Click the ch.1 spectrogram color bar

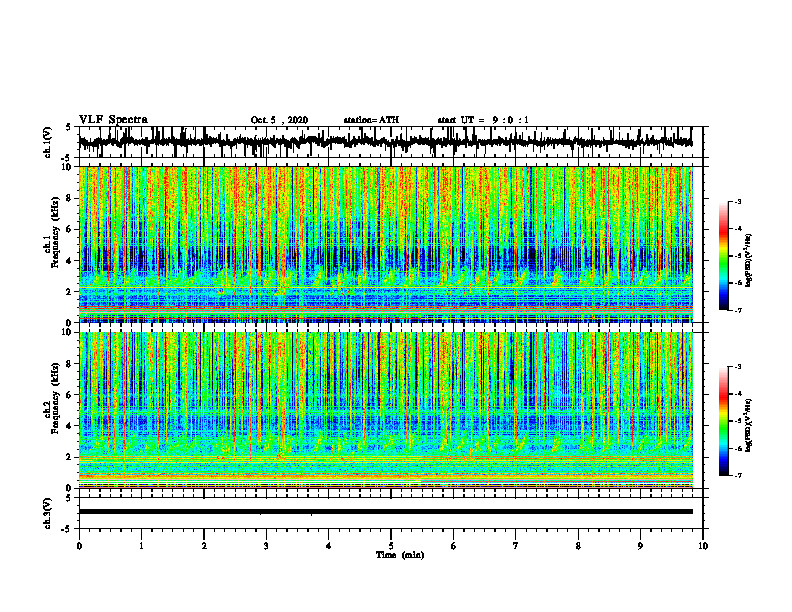coord(723,255)
